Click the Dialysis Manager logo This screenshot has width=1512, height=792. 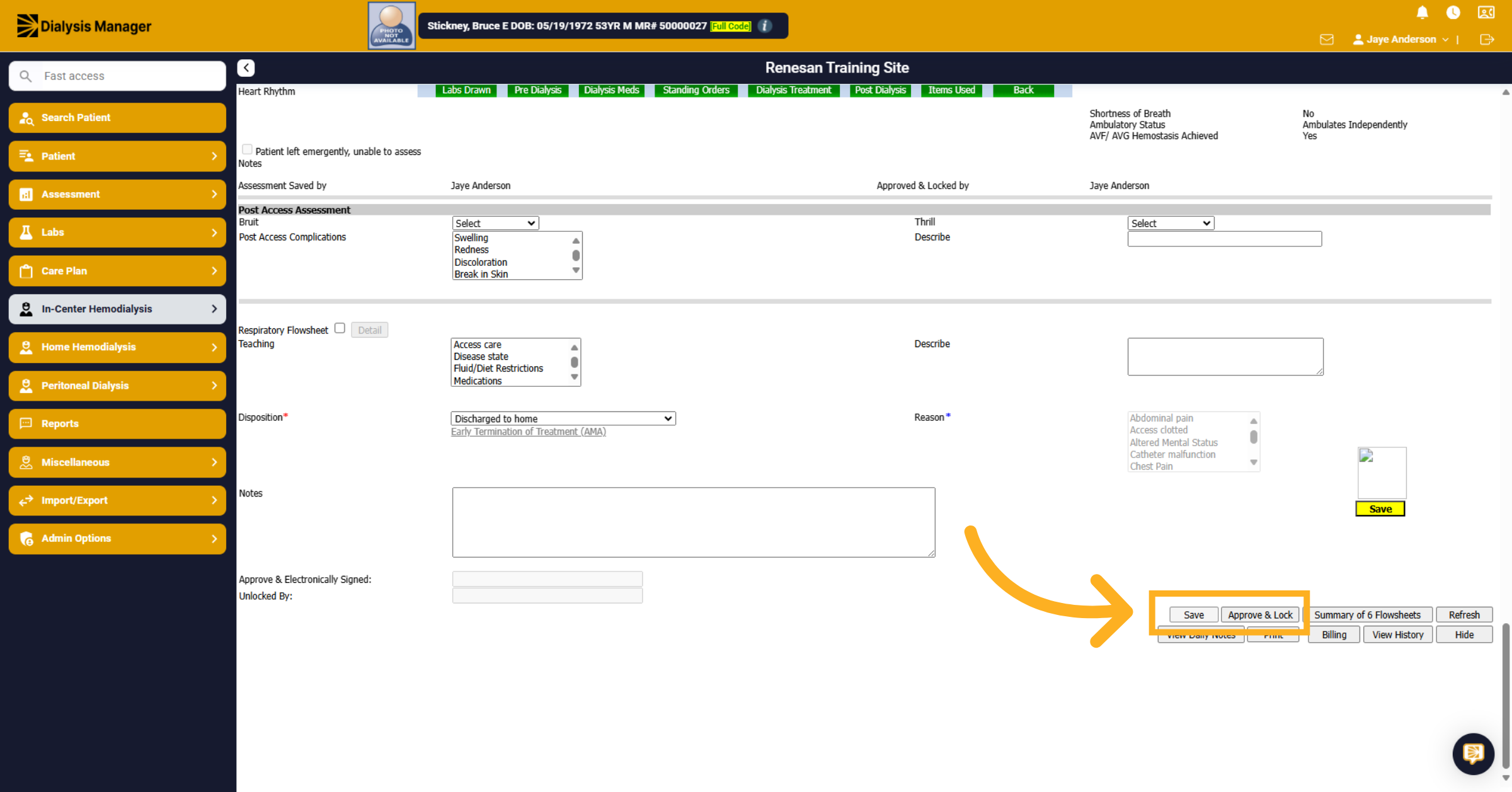coord(84,26)
